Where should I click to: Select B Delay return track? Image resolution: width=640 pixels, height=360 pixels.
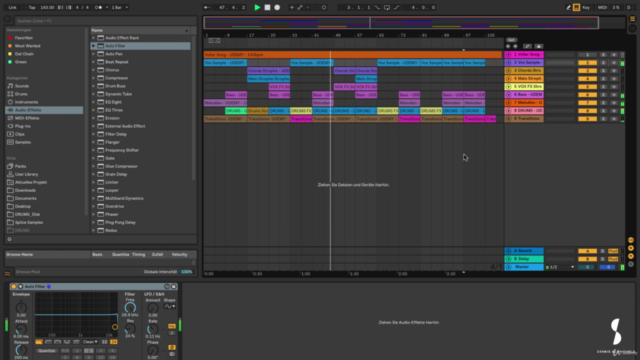(x=524, y=259)
